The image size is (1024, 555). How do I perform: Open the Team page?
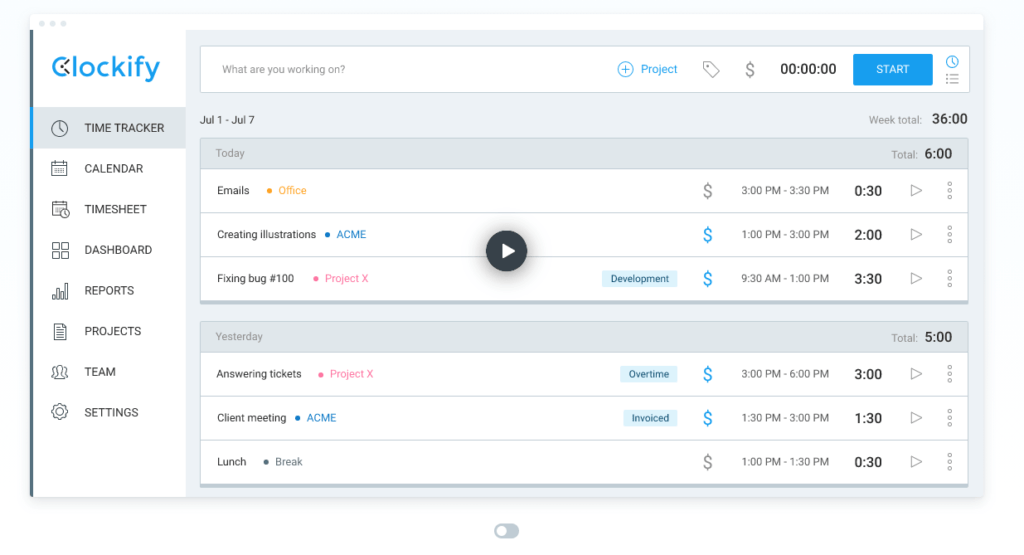click(x=108, y=372)
